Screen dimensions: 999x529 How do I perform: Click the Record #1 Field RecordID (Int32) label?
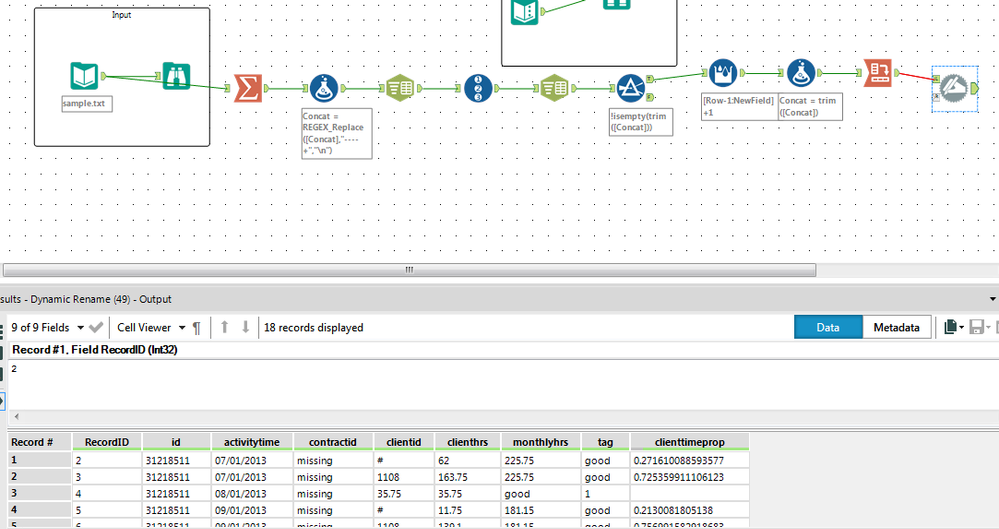click(x=95, y=350)
